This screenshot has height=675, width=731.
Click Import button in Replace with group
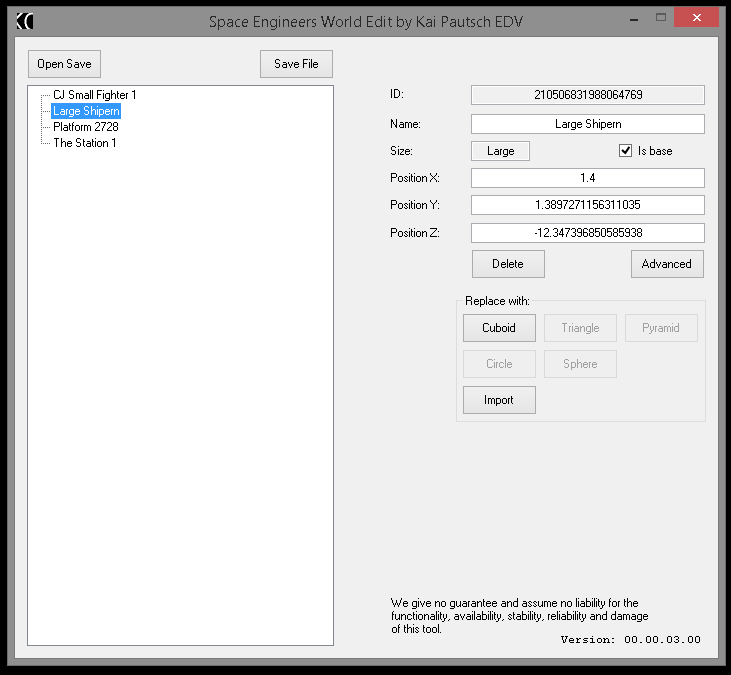(499, 400)
